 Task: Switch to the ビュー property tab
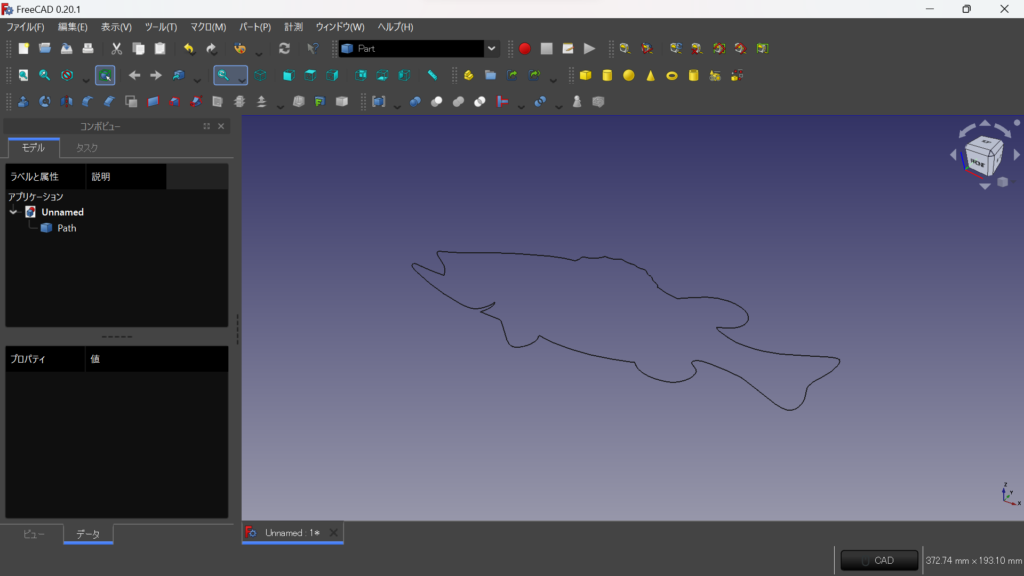34,534
